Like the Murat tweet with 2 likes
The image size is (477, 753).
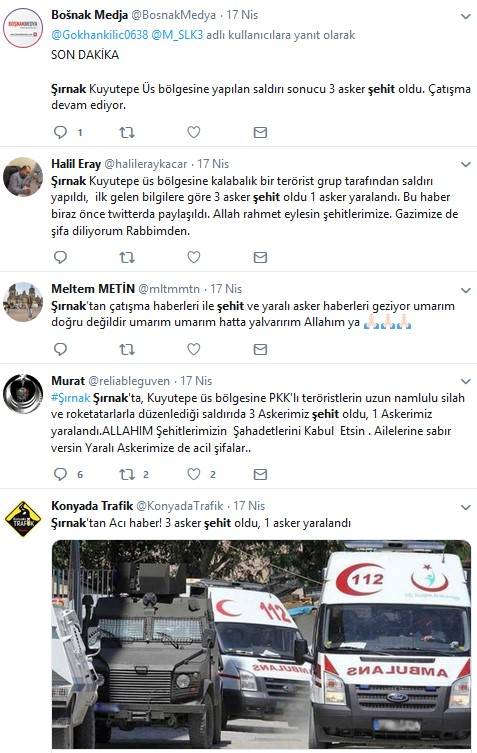point(194,474)
